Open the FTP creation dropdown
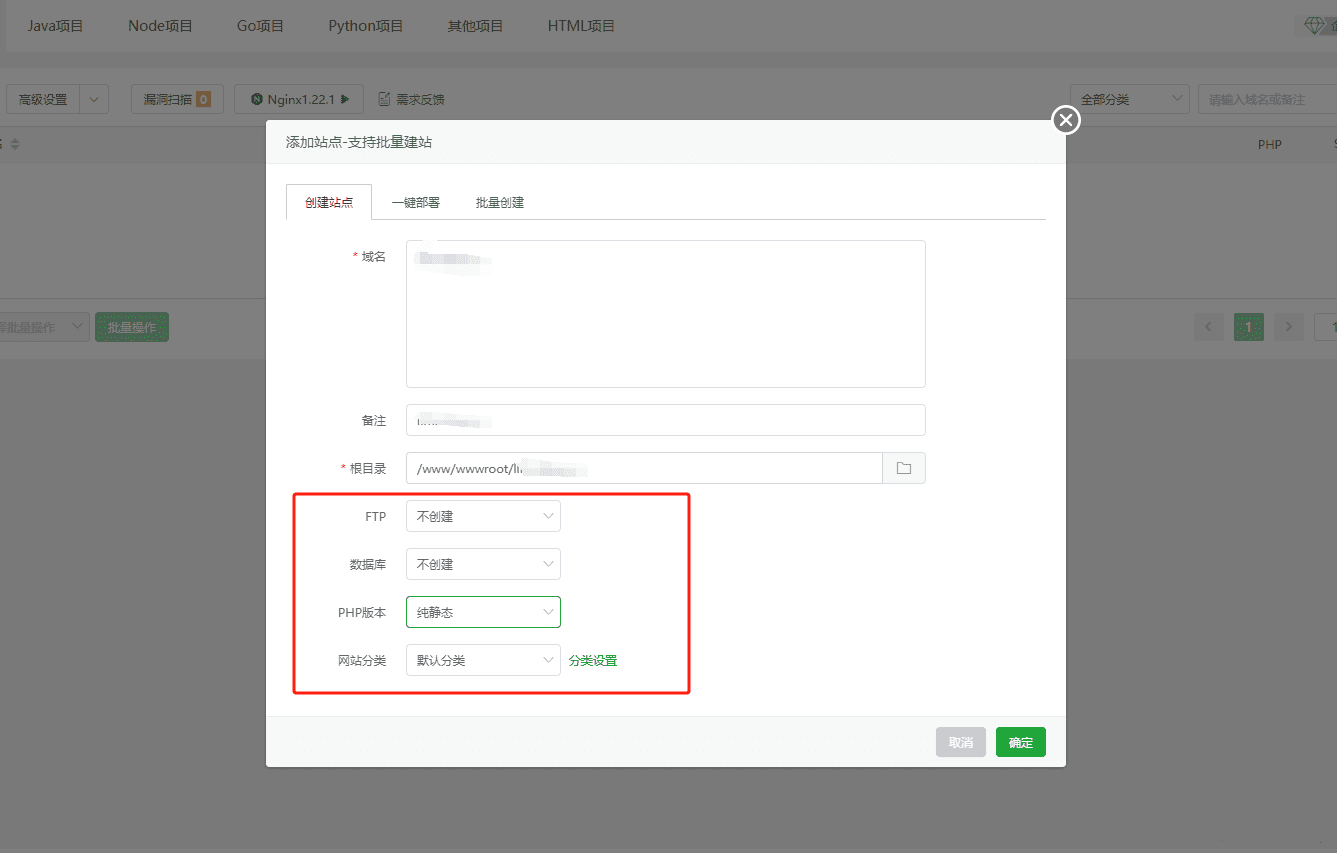The width and height of the screenshot is (1337, 853). point(483,515)
